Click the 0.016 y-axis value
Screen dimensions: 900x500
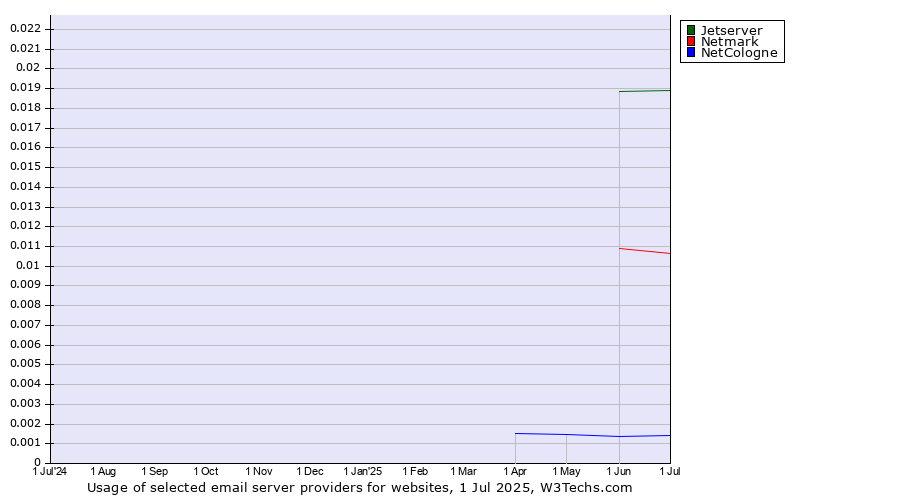tap(25, 146)
